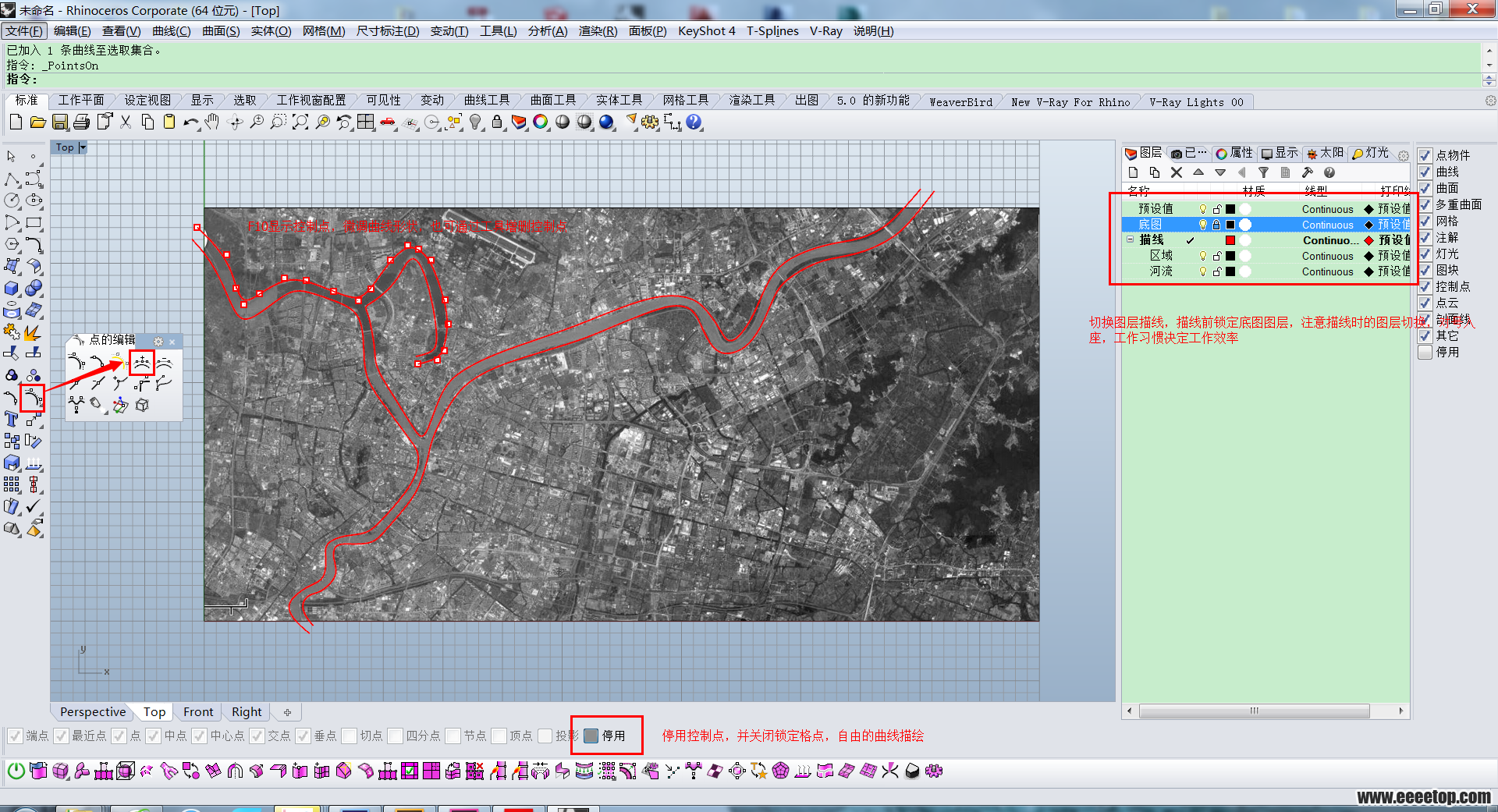Click the blue render sphere icon
The image size is (1498, 812).
tap(606, 122)
